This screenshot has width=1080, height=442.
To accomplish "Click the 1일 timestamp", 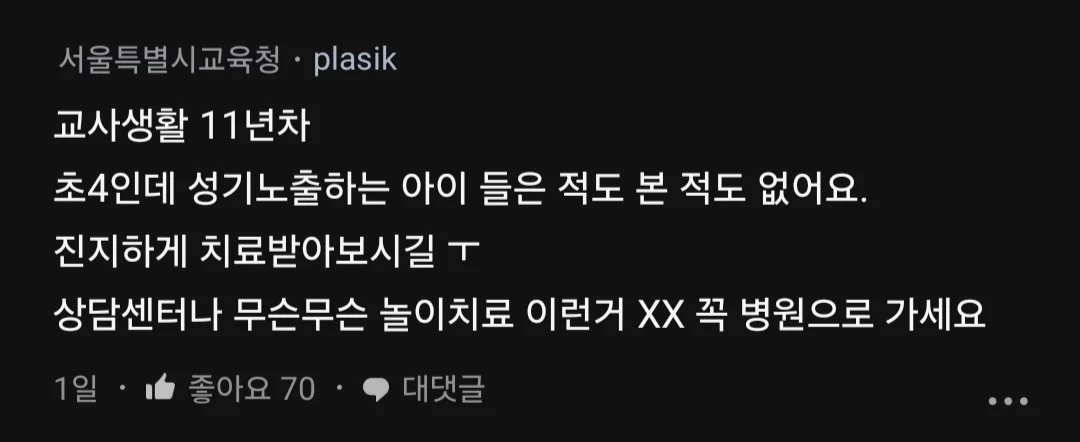I will point(76,390).
